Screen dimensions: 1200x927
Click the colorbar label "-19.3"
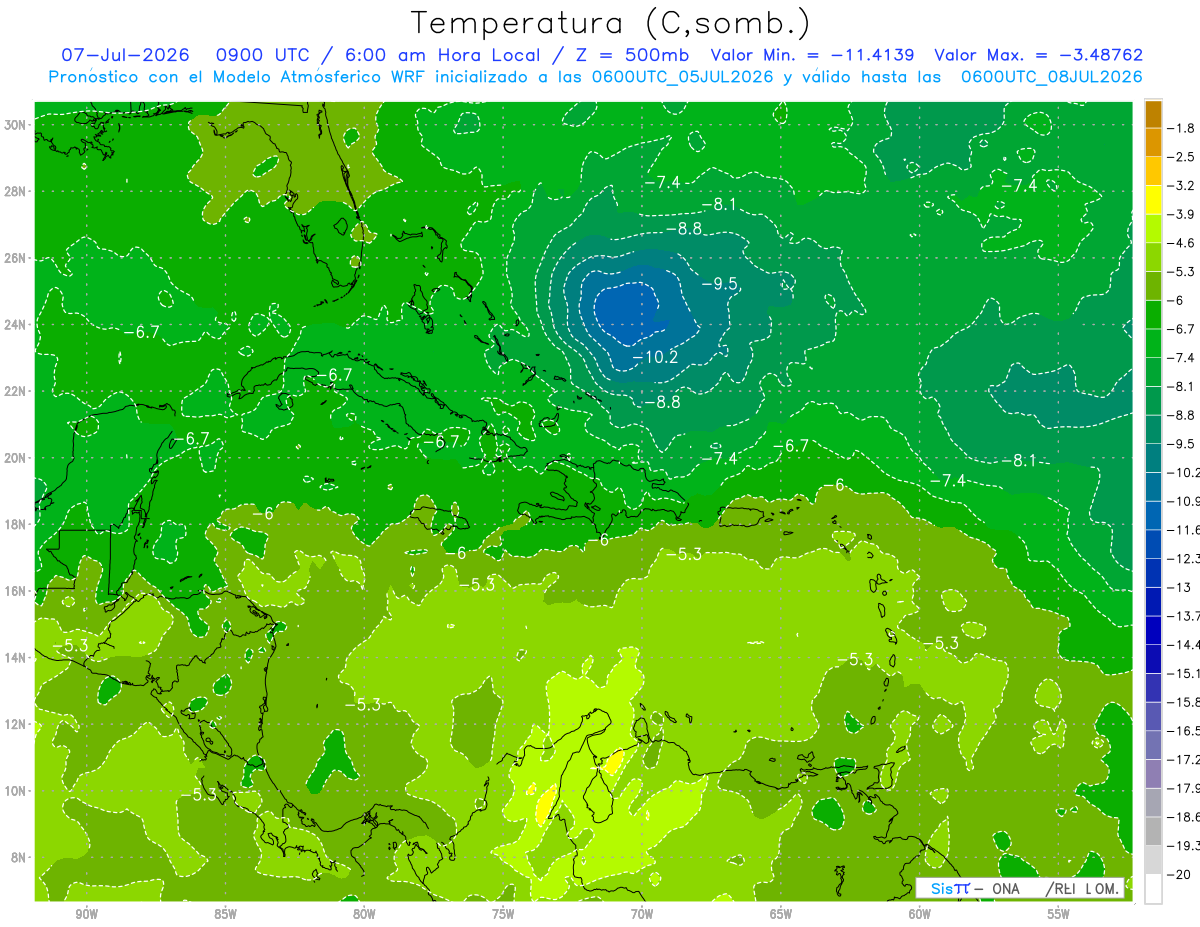pos(1184,846)
